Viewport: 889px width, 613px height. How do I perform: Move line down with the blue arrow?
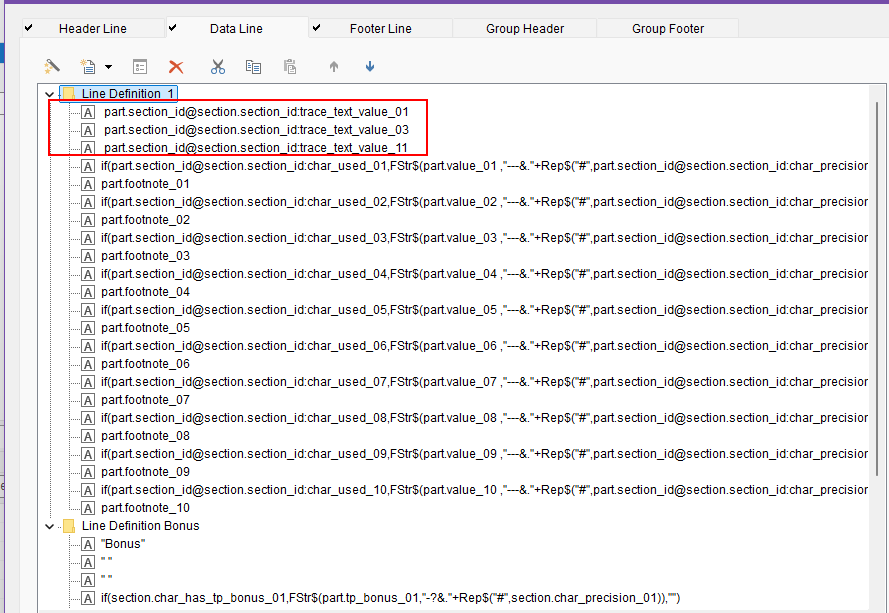[369, 66]
